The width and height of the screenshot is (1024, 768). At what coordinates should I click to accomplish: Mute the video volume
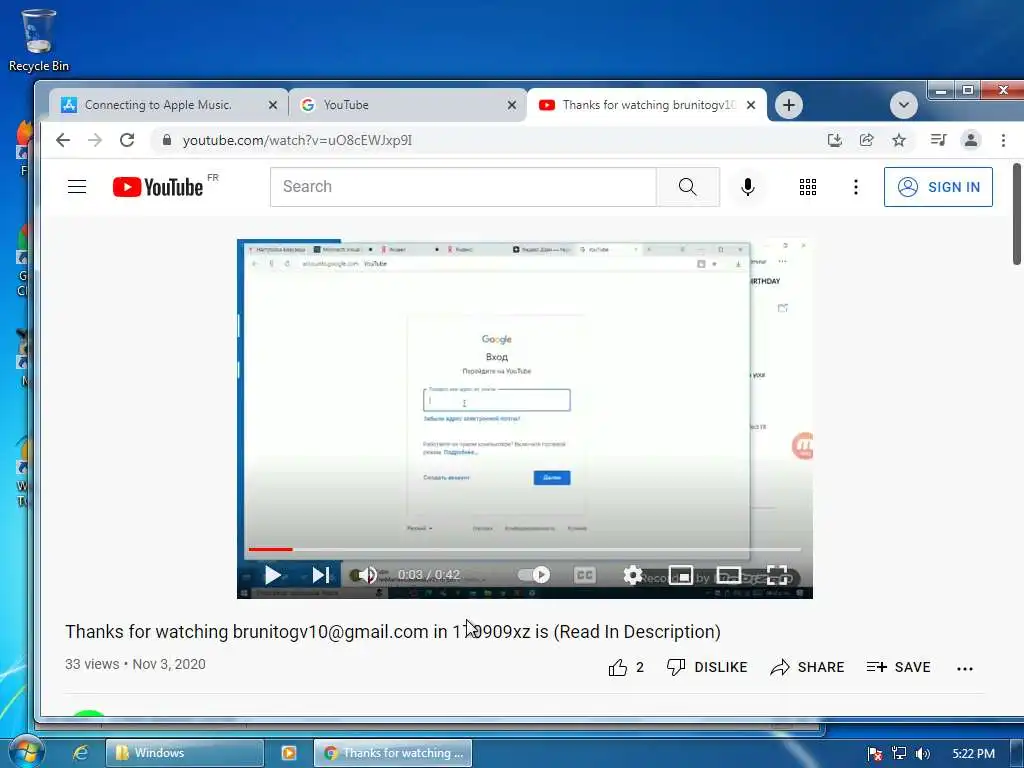click(366, 575)
